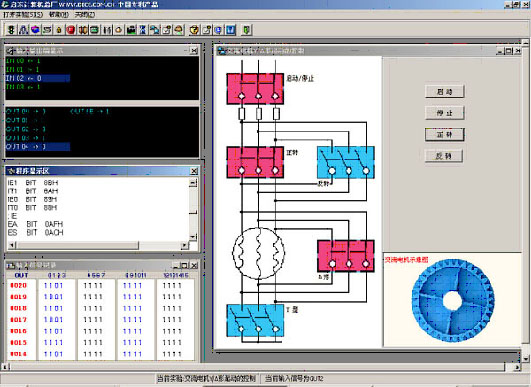The height and width of the screenshot is (387, 531).
Task: Open the 关闭(Z) menu
Action: click(x=85, y=15)
